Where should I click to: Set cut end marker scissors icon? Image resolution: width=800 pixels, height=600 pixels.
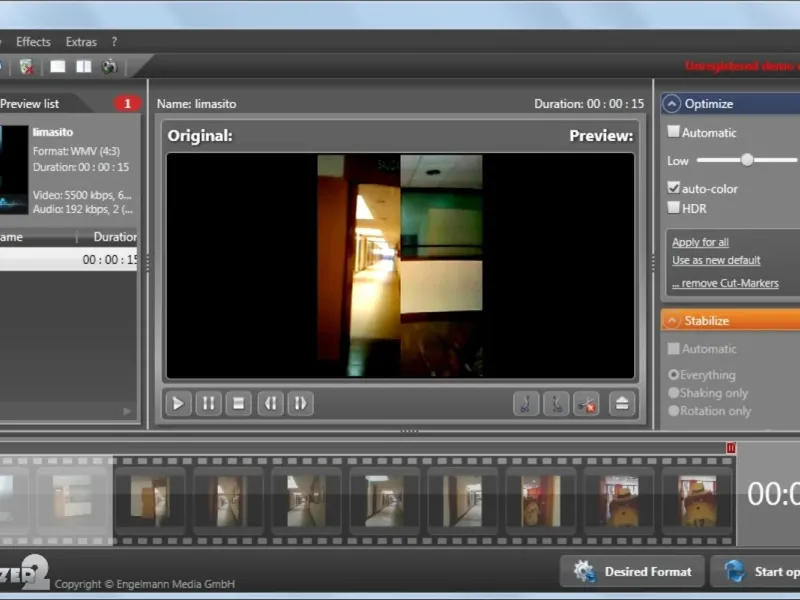(x=556, y=404)
